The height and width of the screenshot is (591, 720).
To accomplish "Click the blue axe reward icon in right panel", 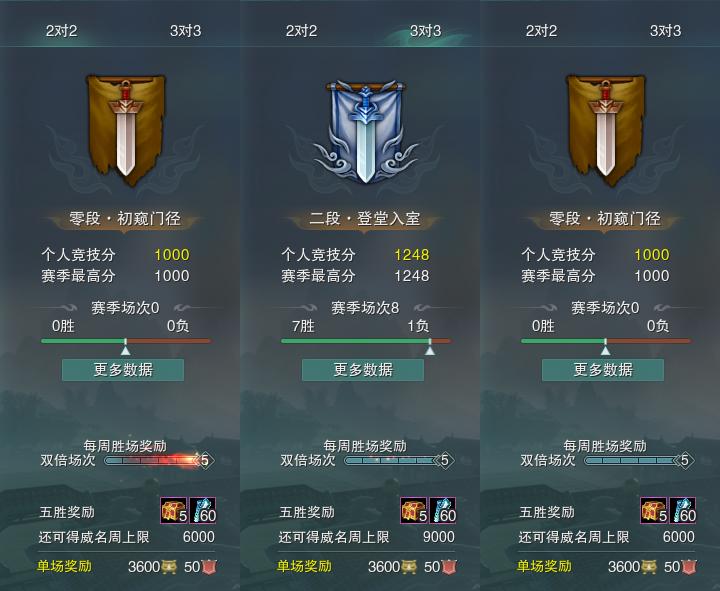I will 683,510.
